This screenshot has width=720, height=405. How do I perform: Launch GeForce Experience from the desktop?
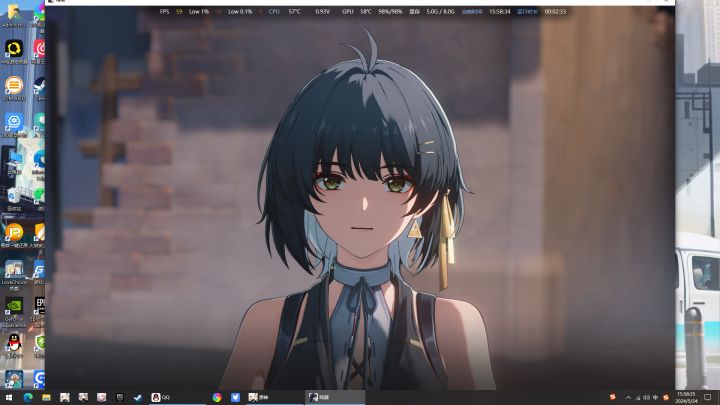[x=14, y=313]
